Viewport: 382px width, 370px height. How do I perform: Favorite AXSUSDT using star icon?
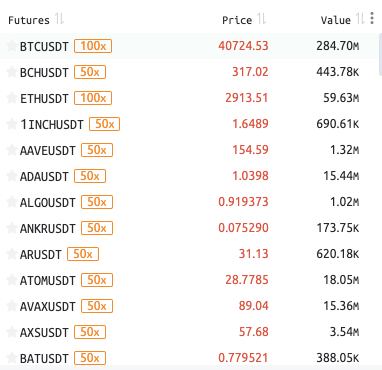pos(12,332)
